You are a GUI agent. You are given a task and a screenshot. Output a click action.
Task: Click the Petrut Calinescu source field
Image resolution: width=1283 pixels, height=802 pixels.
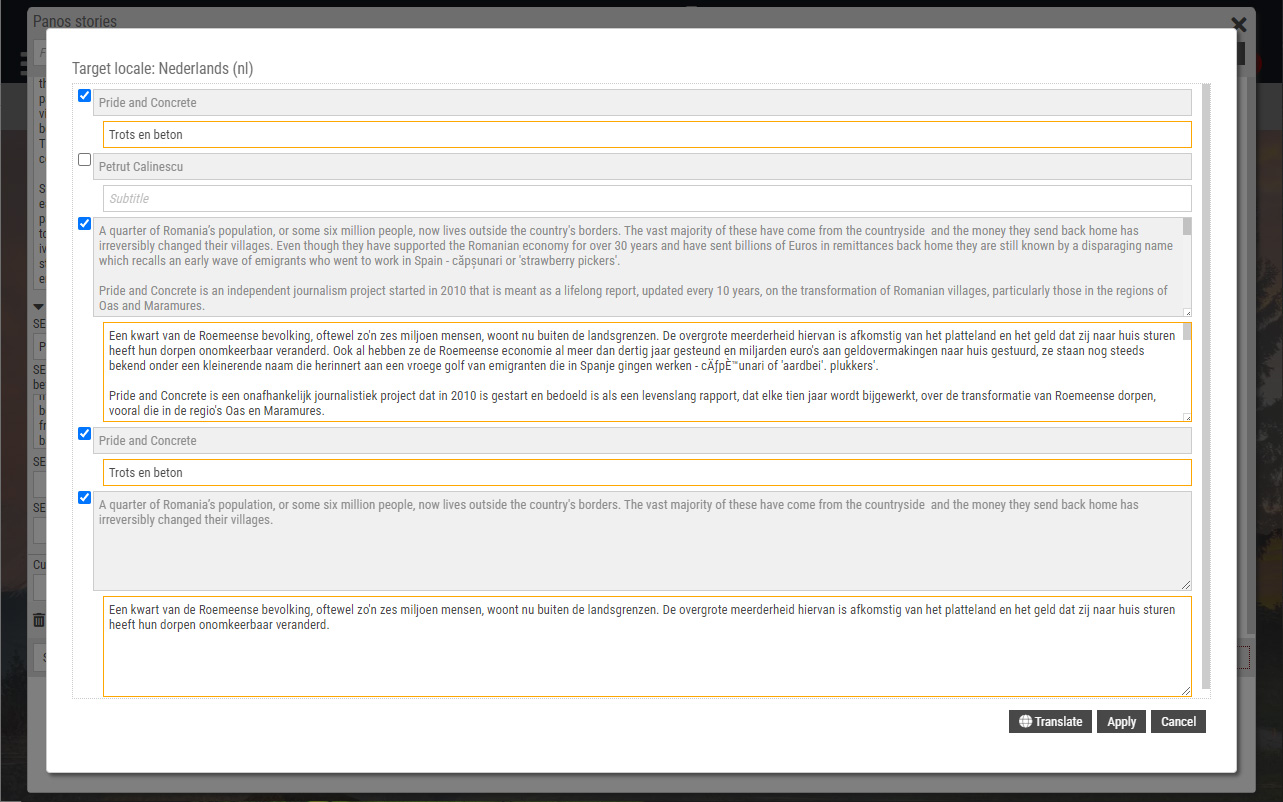642,166
